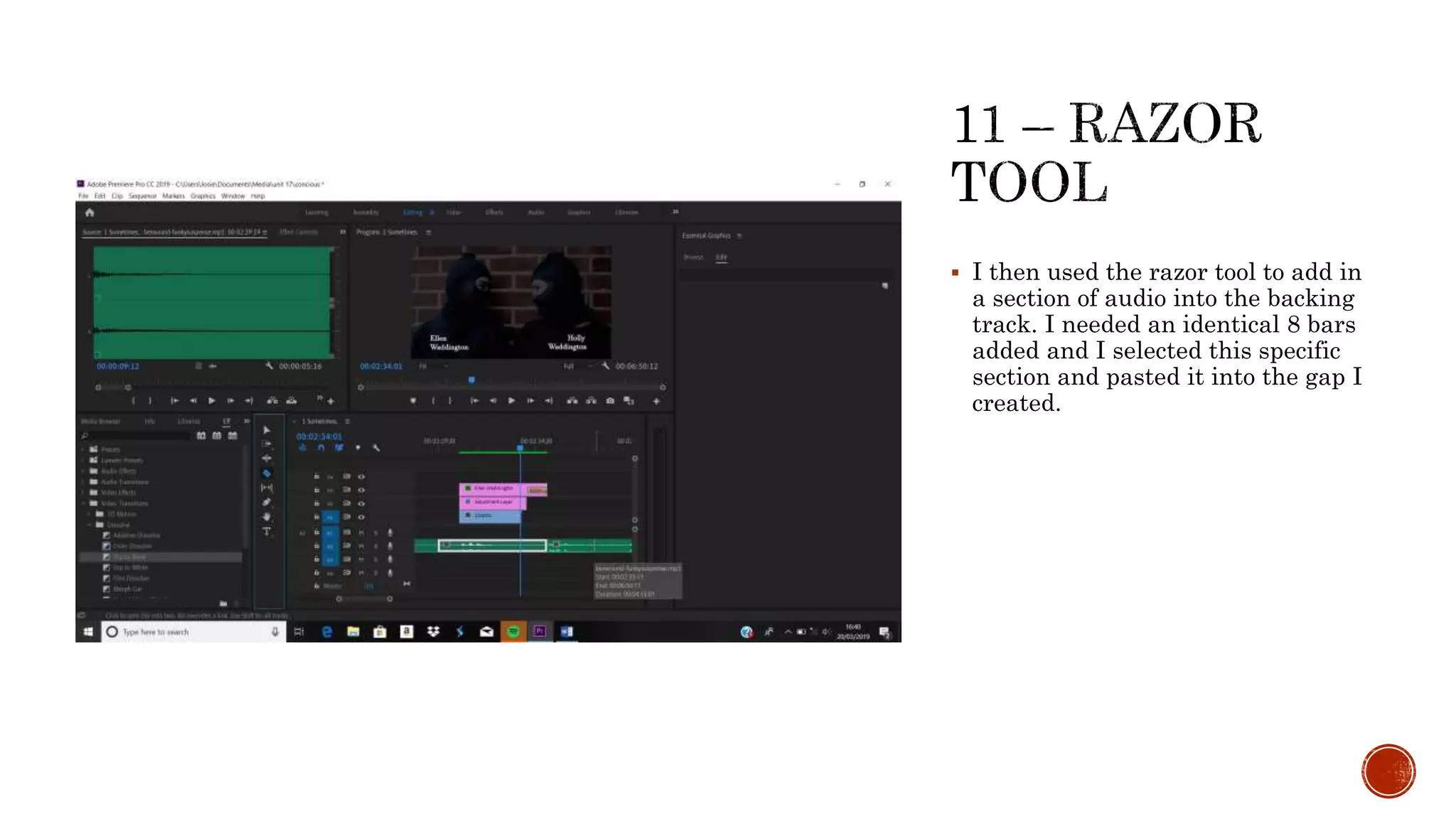1456x819 pixels.
Task: Play the Program monitor
Action: pos(511,401)
